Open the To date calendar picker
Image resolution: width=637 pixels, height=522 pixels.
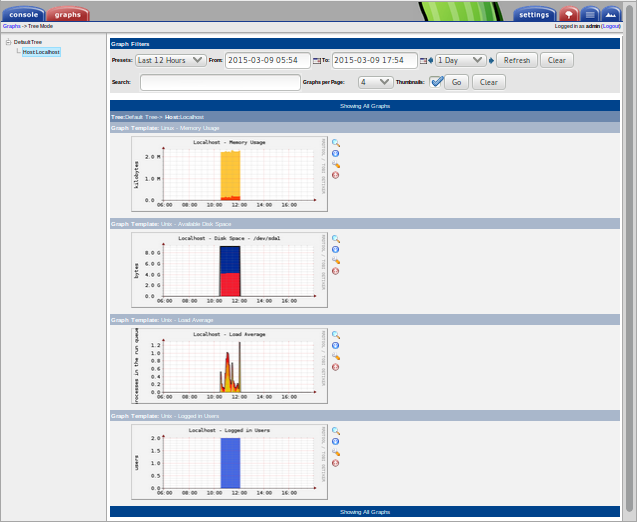pyautogui.click(x=424, y=61)
